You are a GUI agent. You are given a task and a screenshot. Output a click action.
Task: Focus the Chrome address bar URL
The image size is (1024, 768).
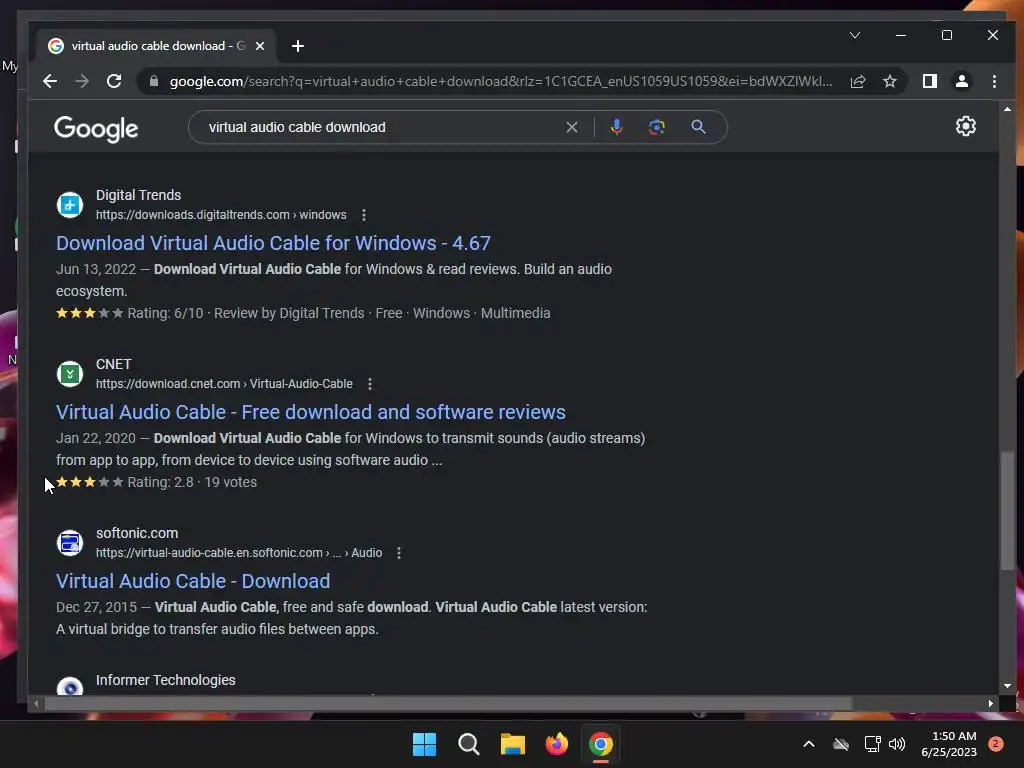501,82
